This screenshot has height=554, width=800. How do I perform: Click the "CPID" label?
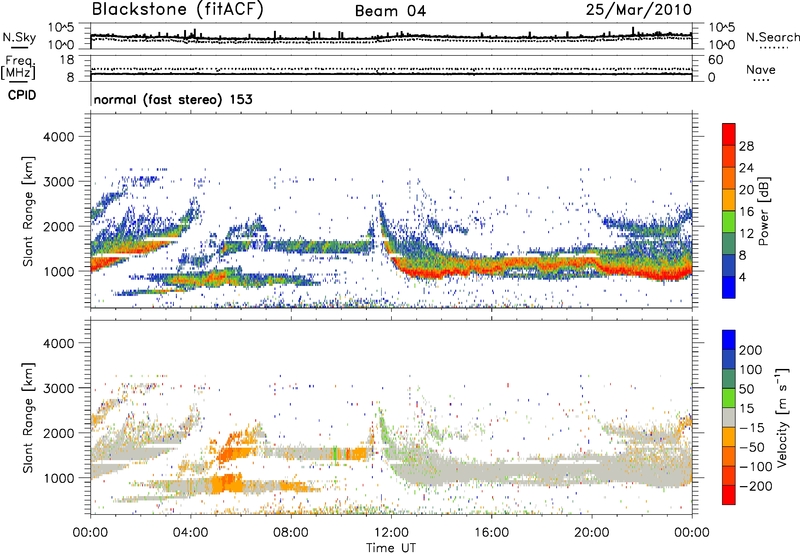pyautogui.click(x=22, y=95)
